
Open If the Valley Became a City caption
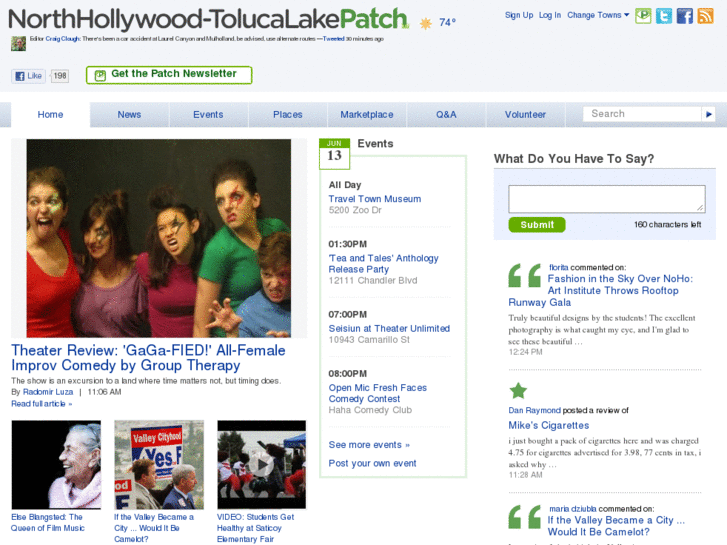154,528
